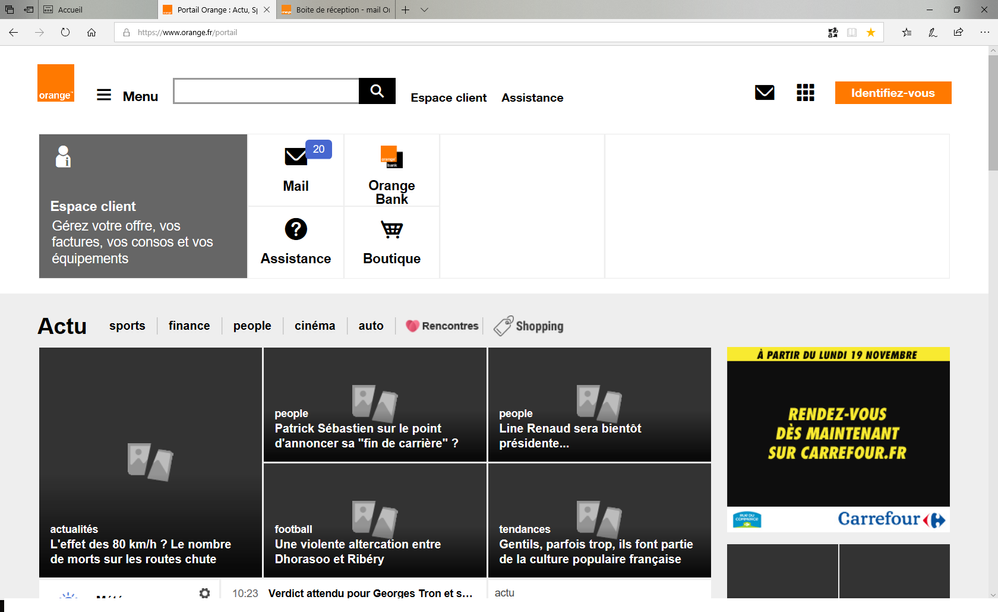Screen dimensions: 998x612
Task: Click the Menu label
Action: [x=140, y=96]
